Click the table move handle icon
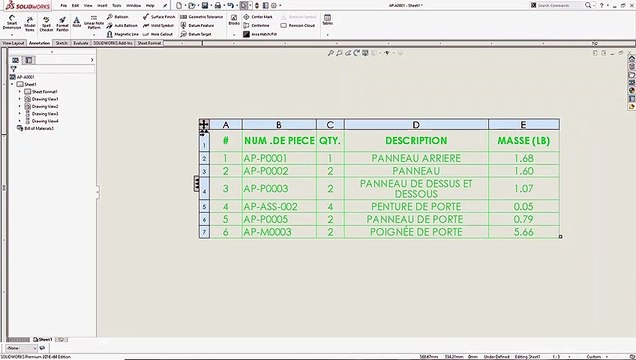 coord(204,124)
